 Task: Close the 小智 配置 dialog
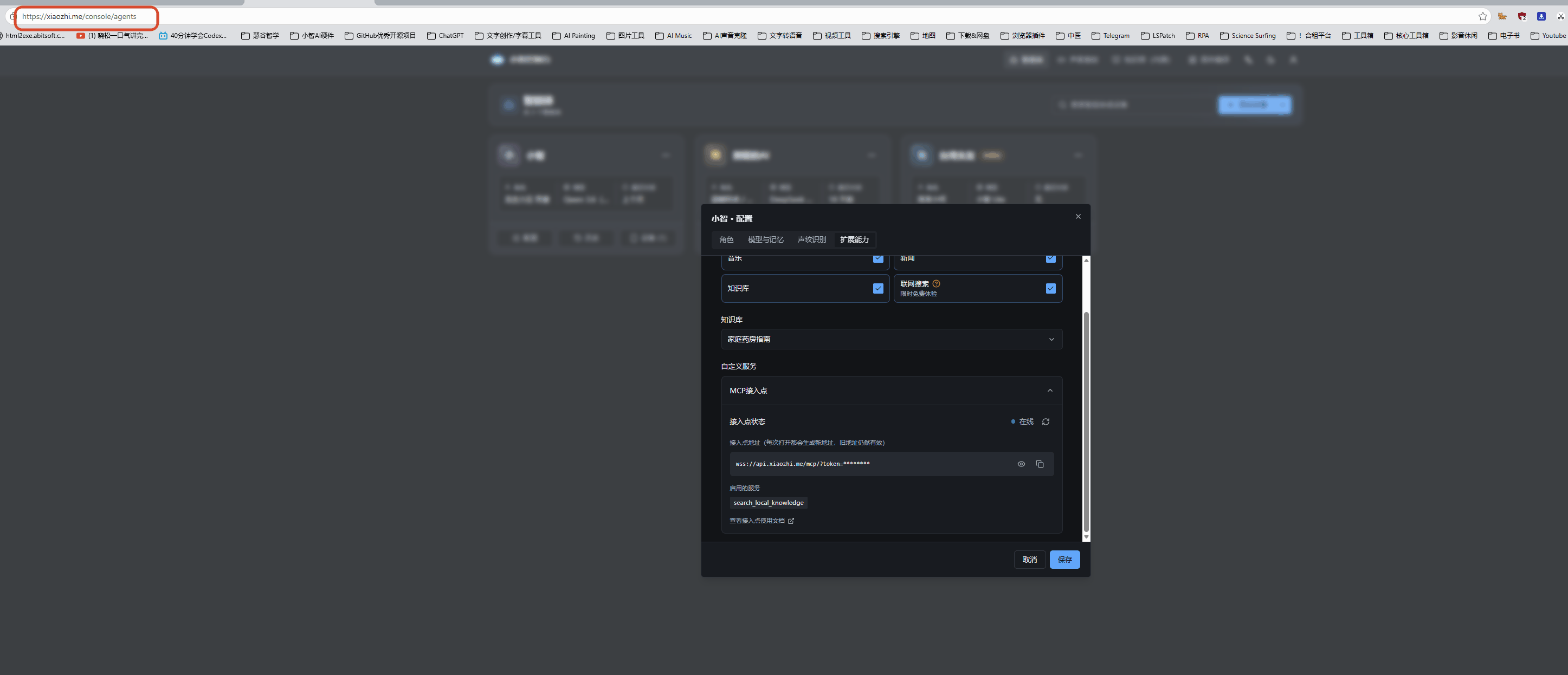(x=1078, y=216)
